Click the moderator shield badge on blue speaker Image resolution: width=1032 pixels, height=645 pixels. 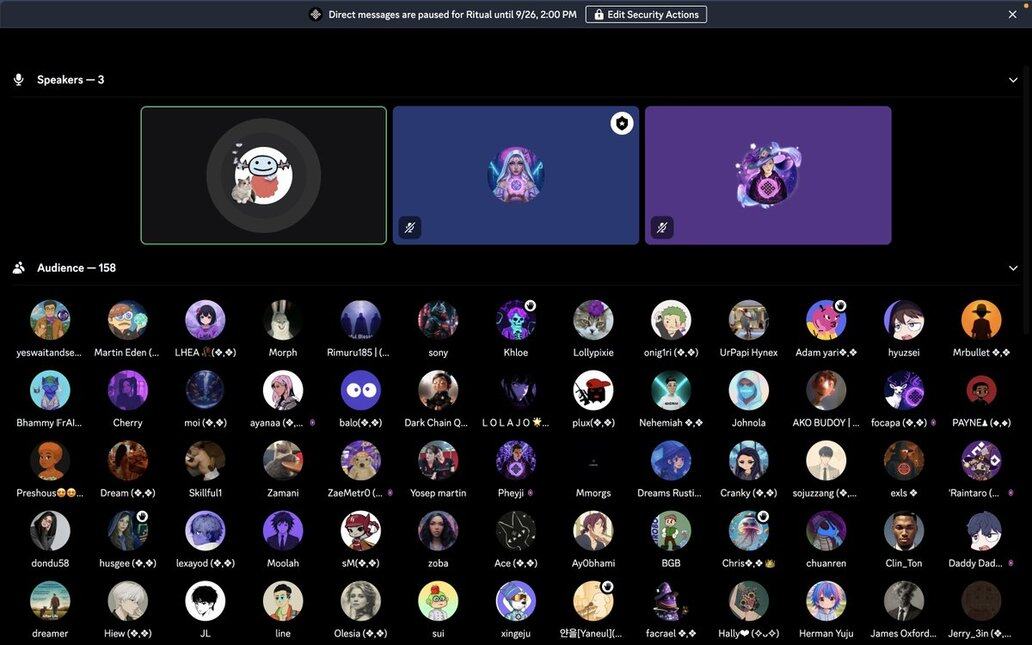(x=622, y=123)
